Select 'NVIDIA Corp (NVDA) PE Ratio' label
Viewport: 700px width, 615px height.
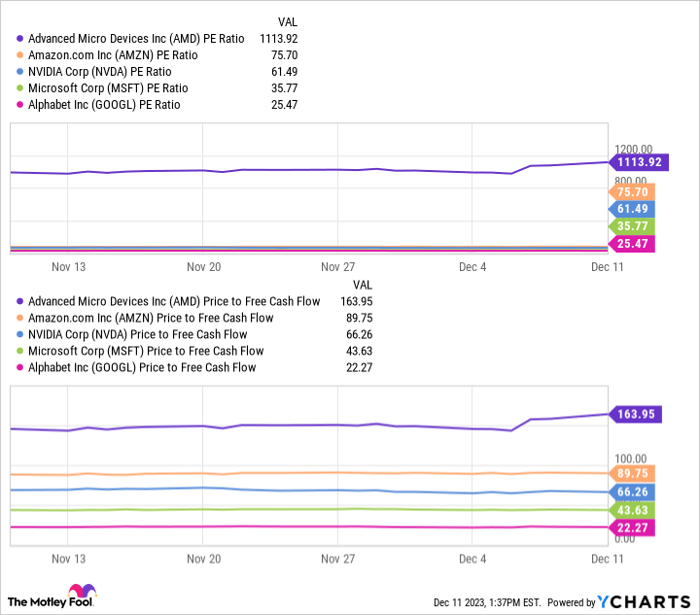click(x=100, y=72)
